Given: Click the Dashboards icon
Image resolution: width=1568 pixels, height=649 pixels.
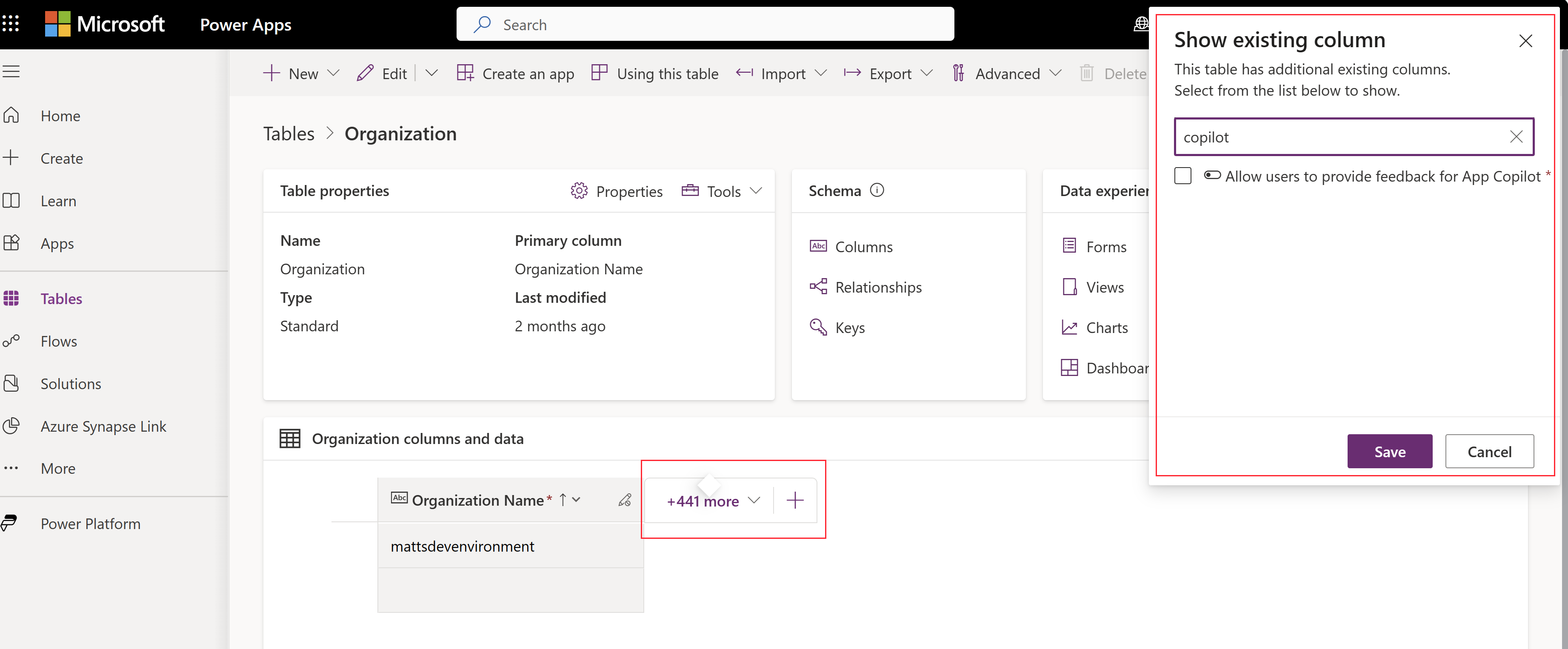Looking at the screenshot, I should 1068,366.
